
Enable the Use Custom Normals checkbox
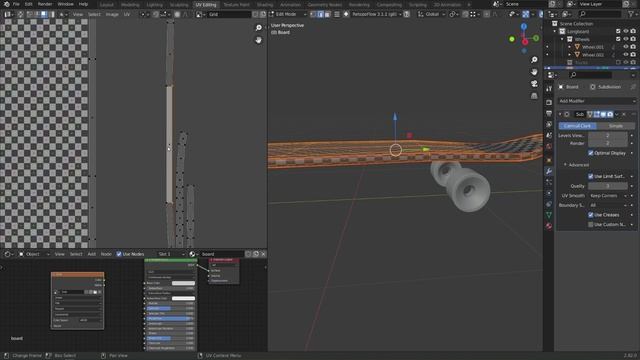coord(591,224)
